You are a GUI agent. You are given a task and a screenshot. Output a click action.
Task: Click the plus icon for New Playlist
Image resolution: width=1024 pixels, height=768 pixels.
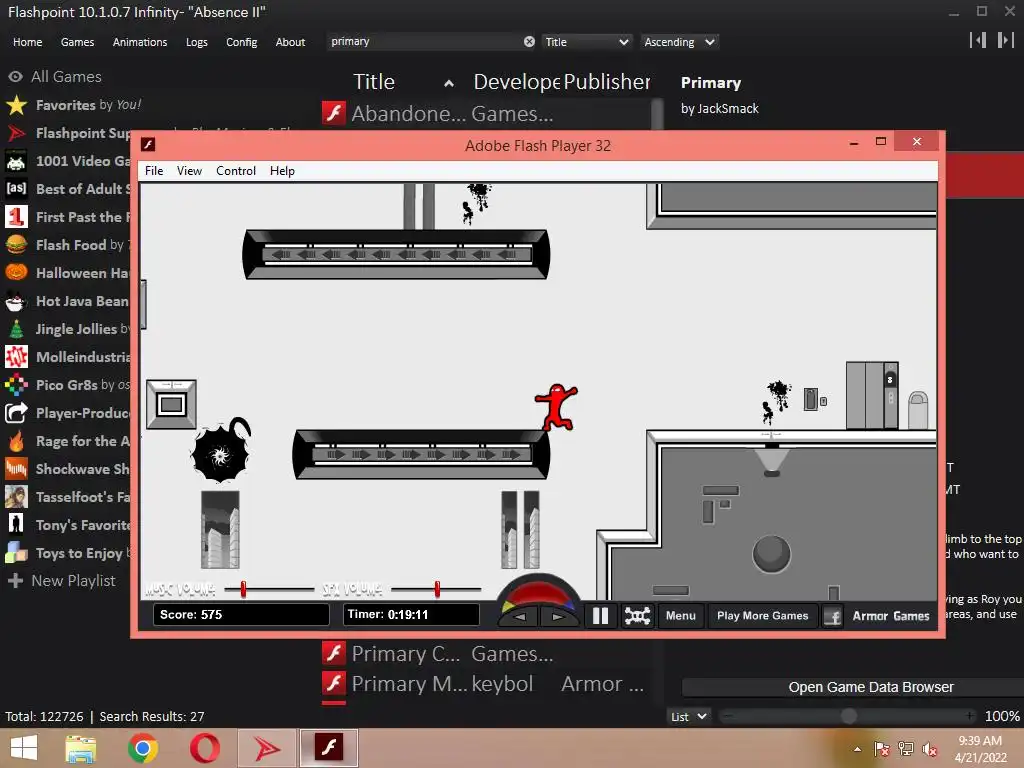click(16, 581)
